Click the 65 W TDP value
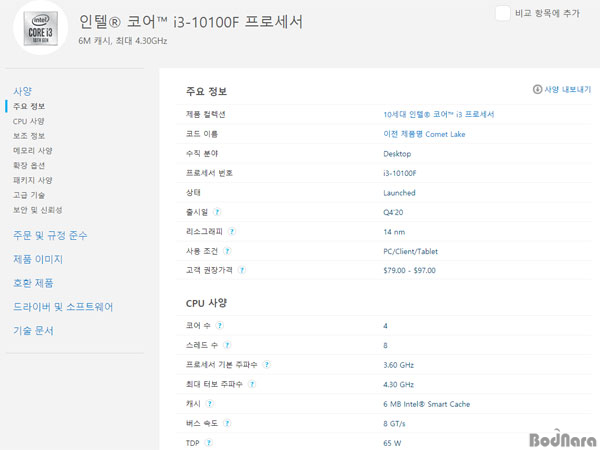The width and height of the screenshot is (600, 450). (392, 443)
